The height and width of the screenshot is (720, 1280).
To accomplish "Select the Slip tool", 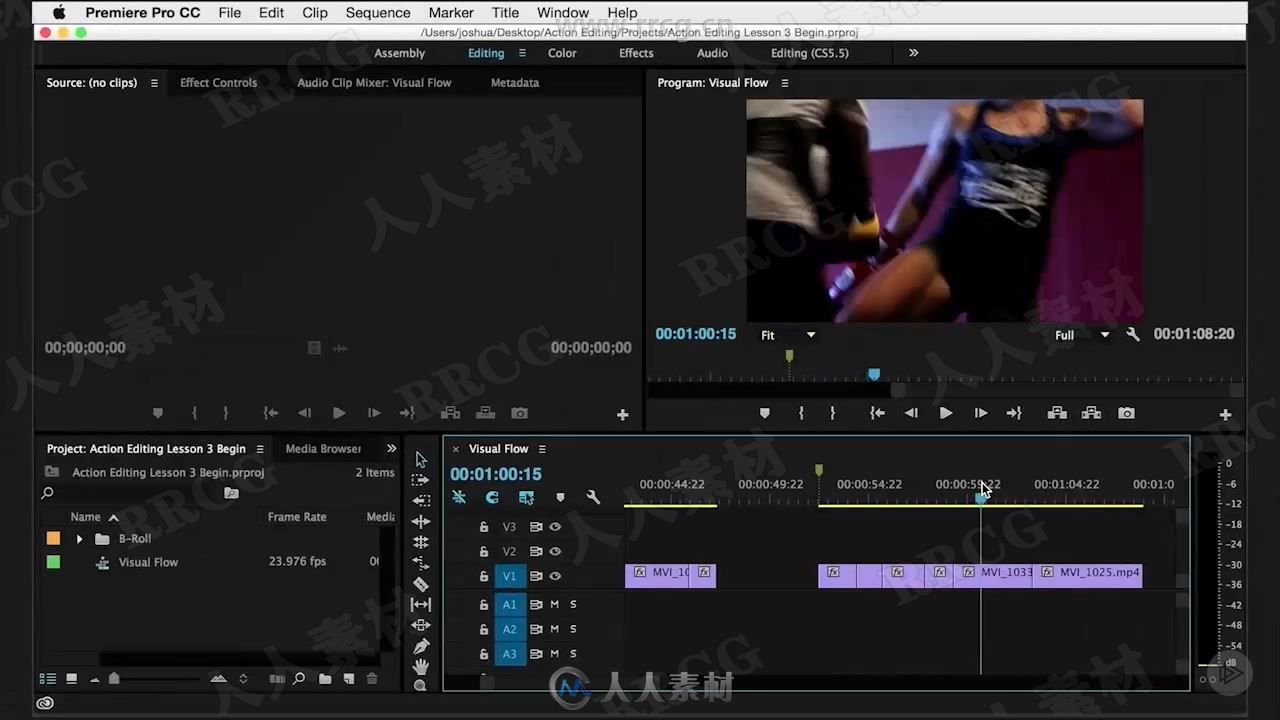I will coord(421,604).
